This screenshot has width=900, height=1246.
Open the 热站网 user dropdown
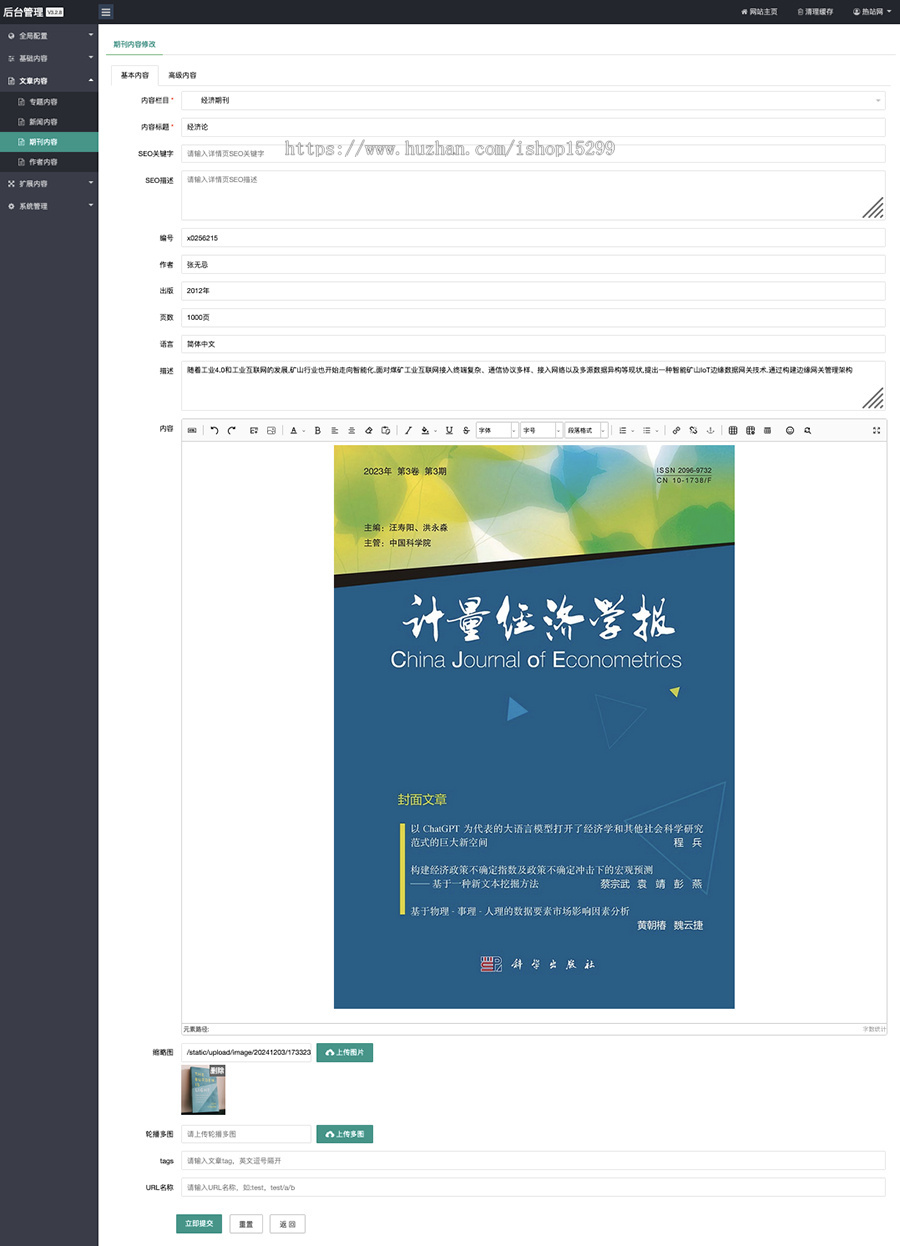[872, 12]
